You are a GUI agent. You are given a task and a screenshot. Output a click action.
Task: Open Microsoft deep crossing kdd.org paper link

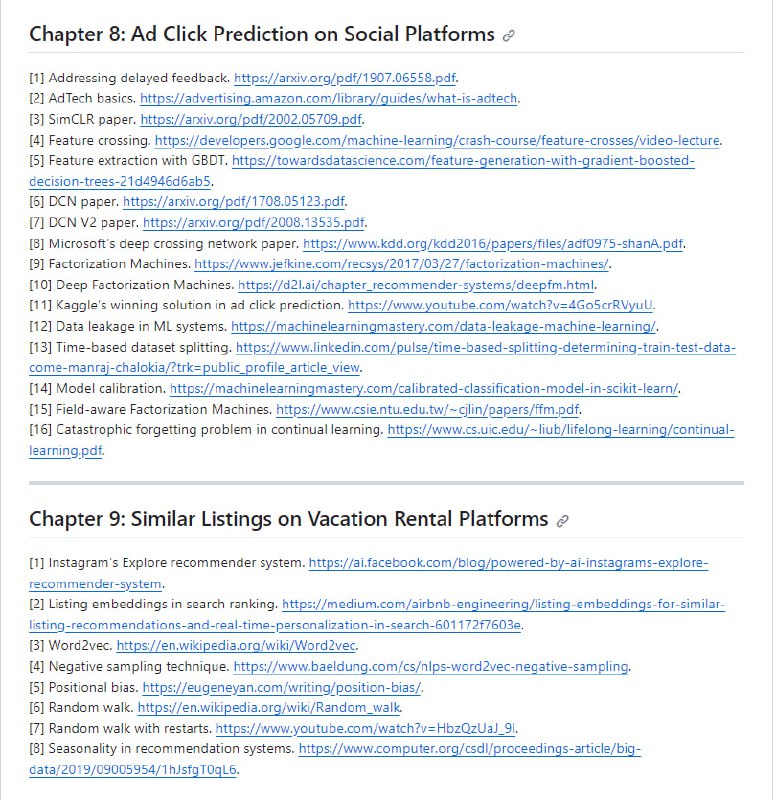493,243
